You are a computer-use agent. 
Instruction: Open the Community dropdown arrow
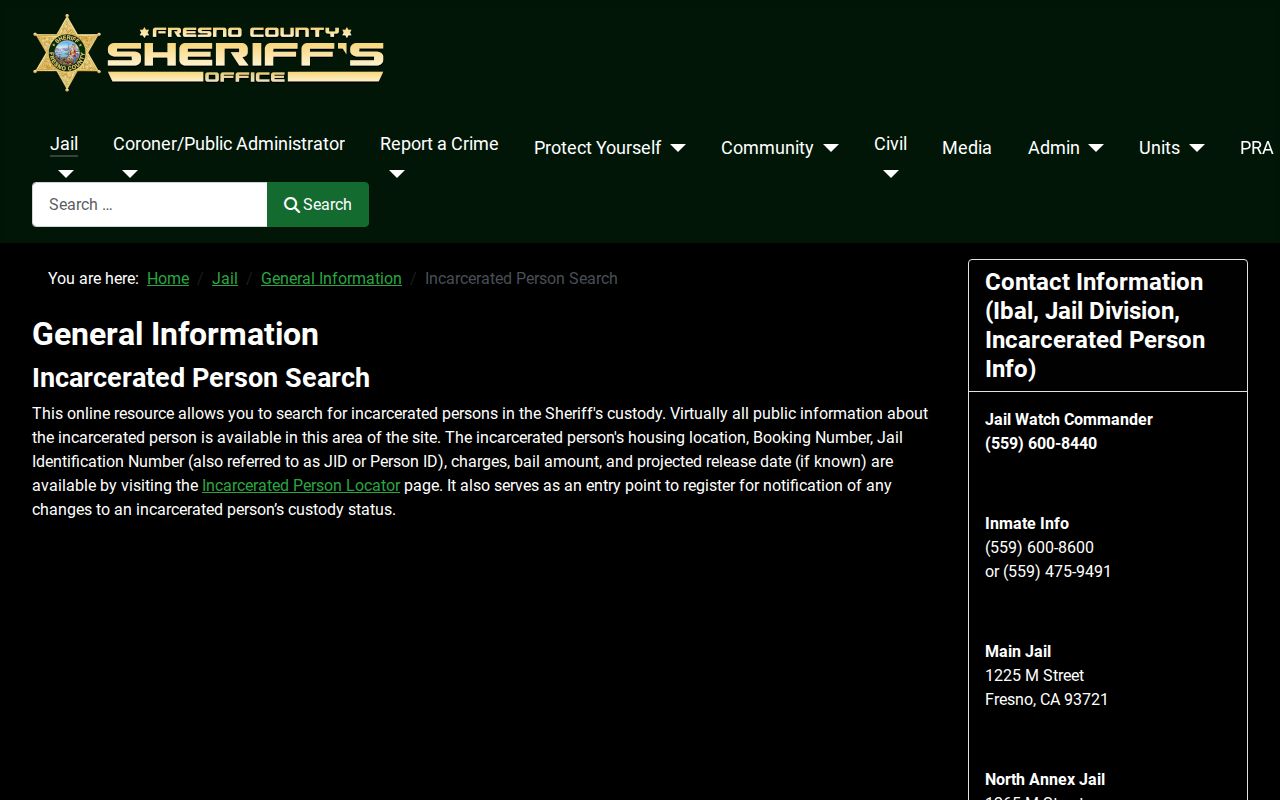pos(831,148)
